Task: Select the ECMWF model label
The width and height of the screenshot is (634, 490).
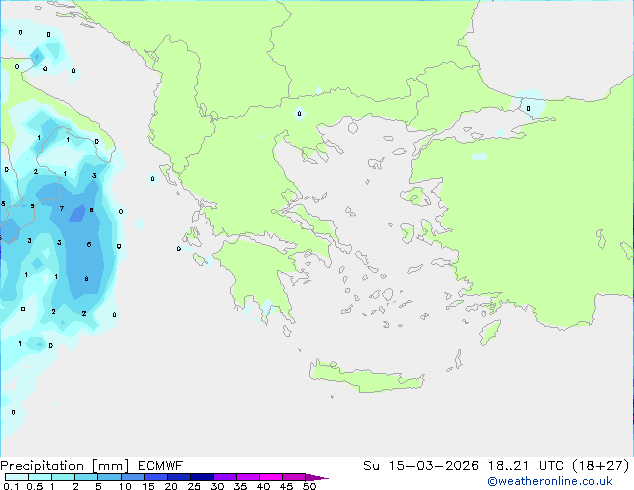Action: click(160, 465)
